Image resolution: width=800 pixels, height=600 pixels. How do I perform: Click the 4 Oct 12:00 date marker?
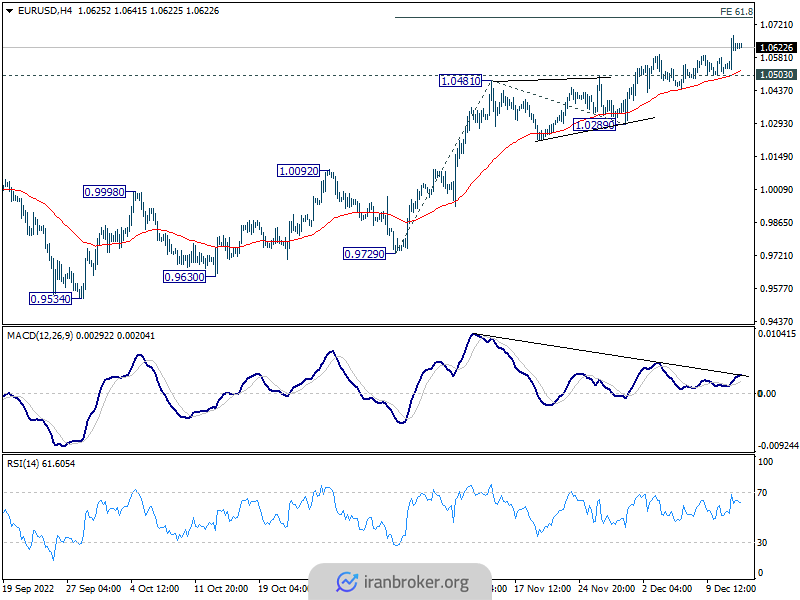point(156,589)
